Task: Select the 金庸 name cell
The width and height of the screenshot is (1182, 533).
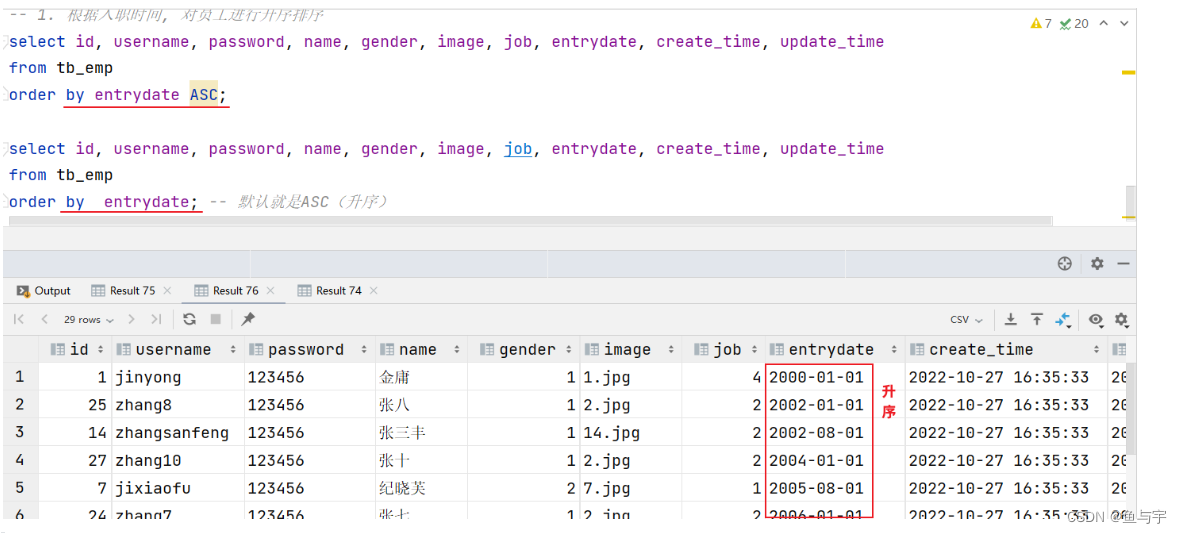Action: coord(421,377)
